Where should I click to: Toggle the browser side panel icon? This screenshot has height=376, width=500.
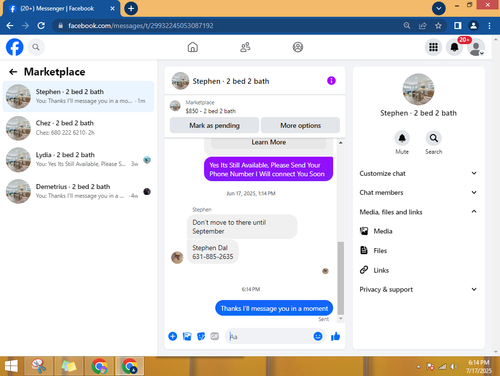(x=458, y=26)
